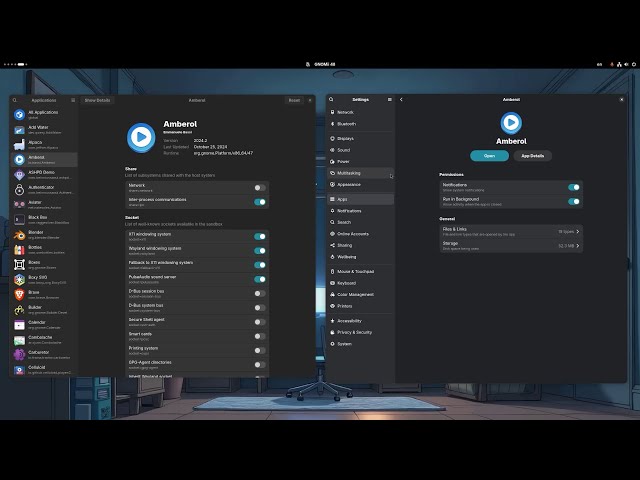Open the system power menu in top bar

coord(634,64)
